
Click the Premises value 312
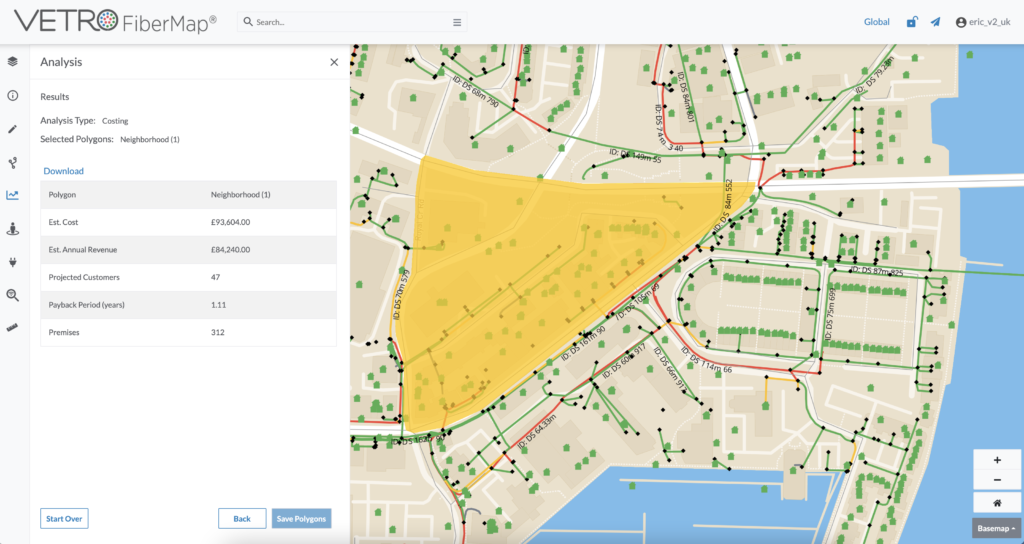coord(217,332)
